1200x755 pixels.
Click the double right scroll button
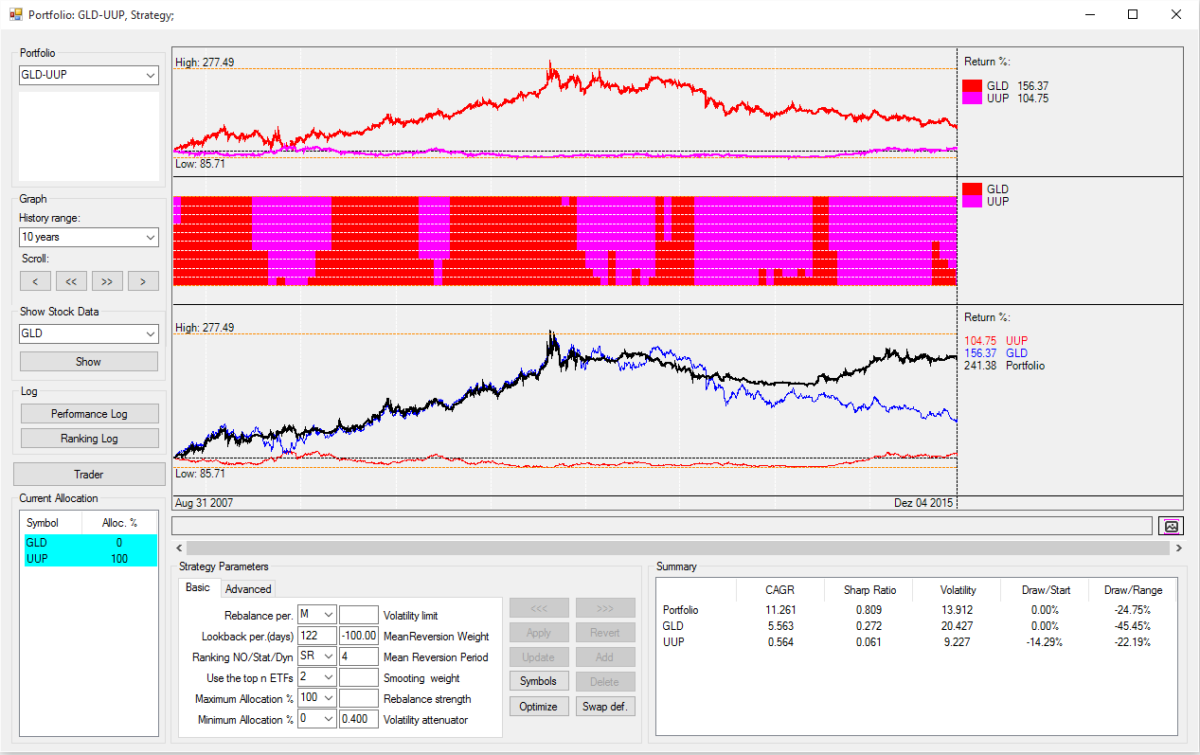coord(107,281)
